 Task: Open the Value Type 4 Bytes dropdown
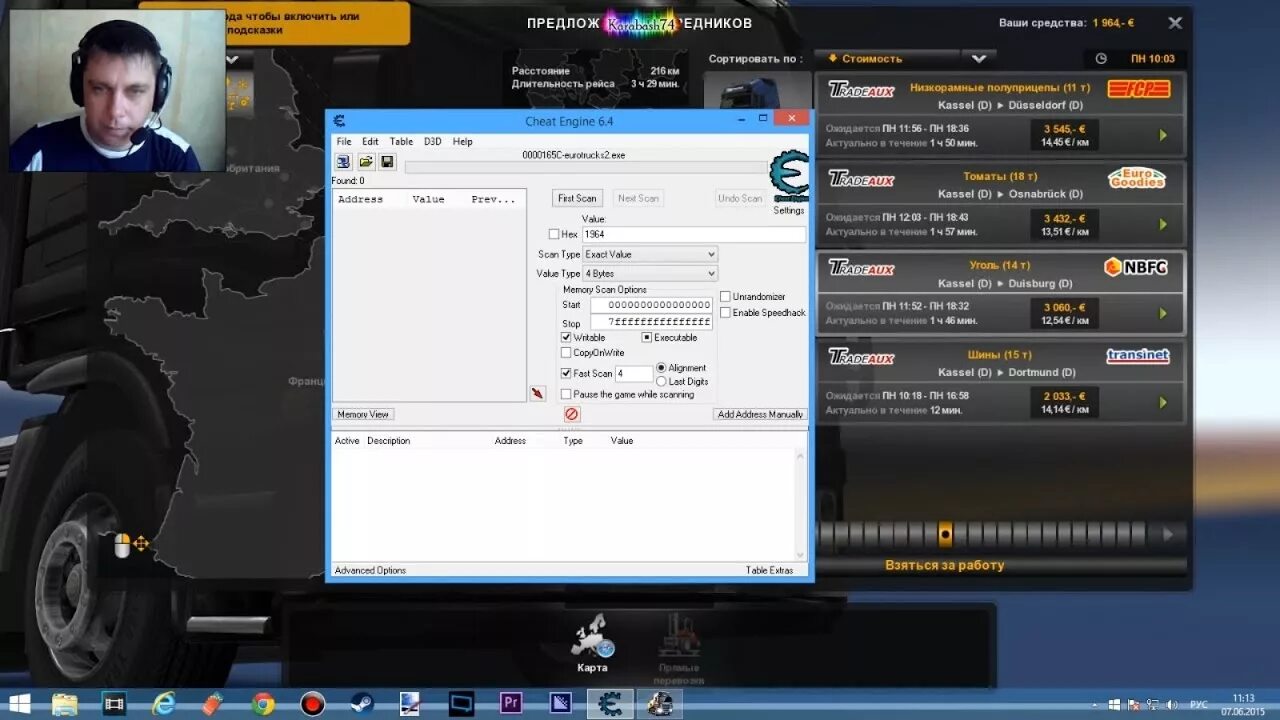[x=650, y=273]
